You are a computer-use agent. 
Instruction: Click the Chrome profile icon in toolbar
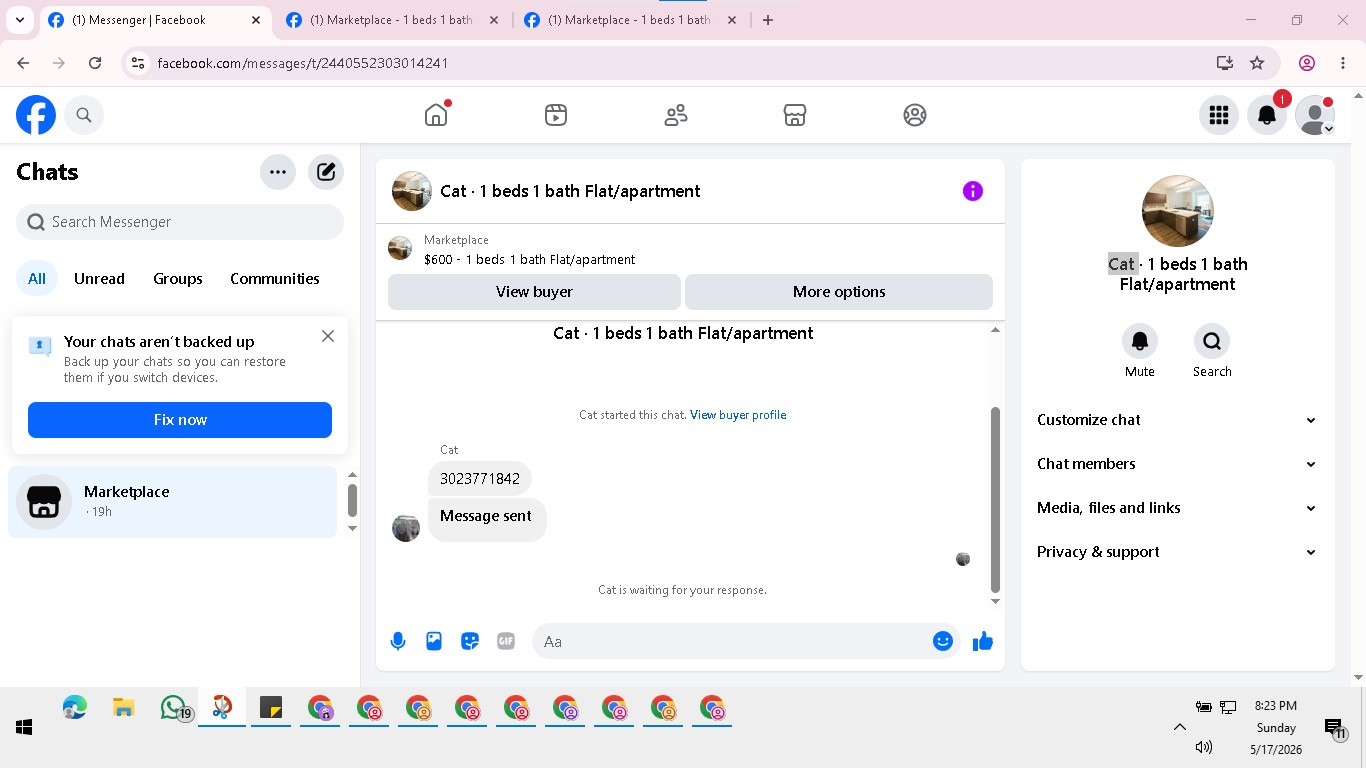tap(1307, 63)
